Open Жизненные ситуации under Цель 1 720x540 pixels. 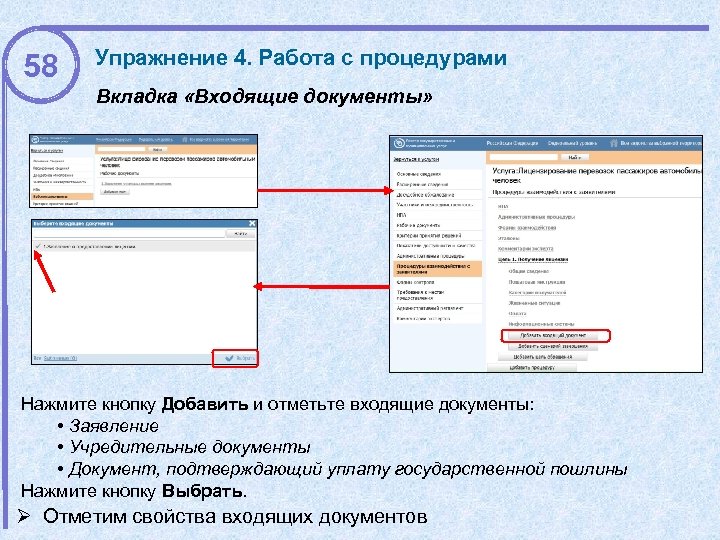click(534, 303)
